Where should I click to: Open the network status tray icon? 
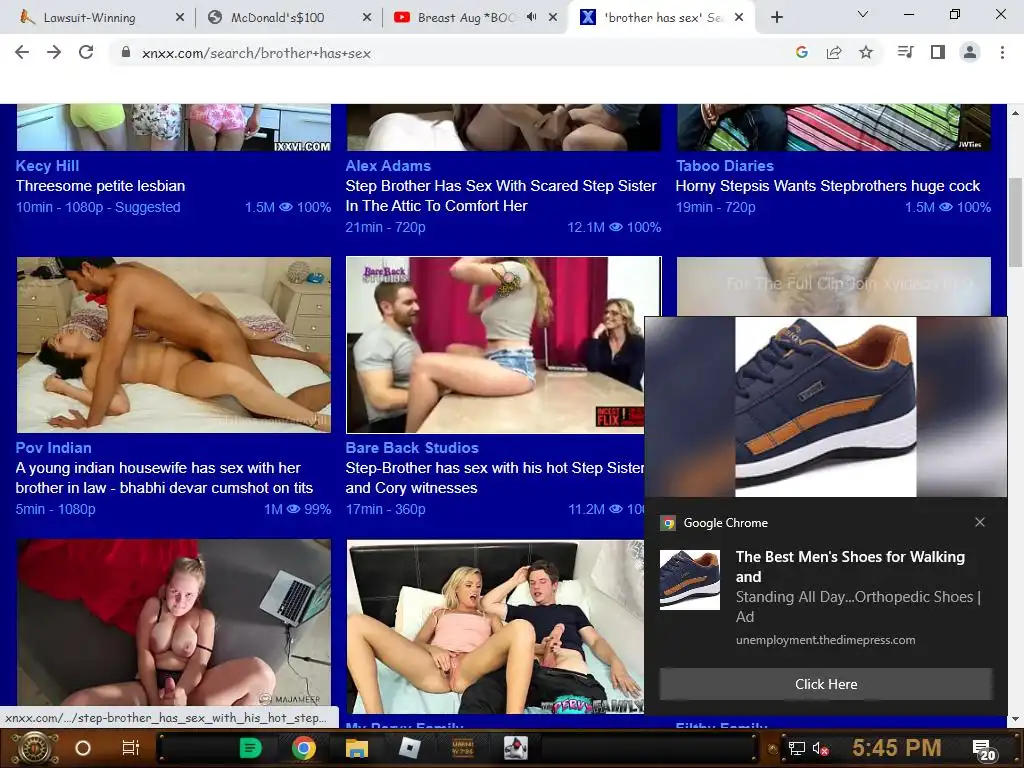click(796, 748)
